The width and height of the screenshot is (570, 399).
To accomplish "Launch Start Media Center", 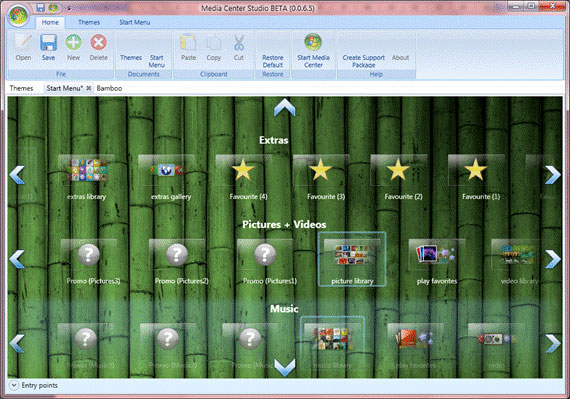I will point(313,51).
